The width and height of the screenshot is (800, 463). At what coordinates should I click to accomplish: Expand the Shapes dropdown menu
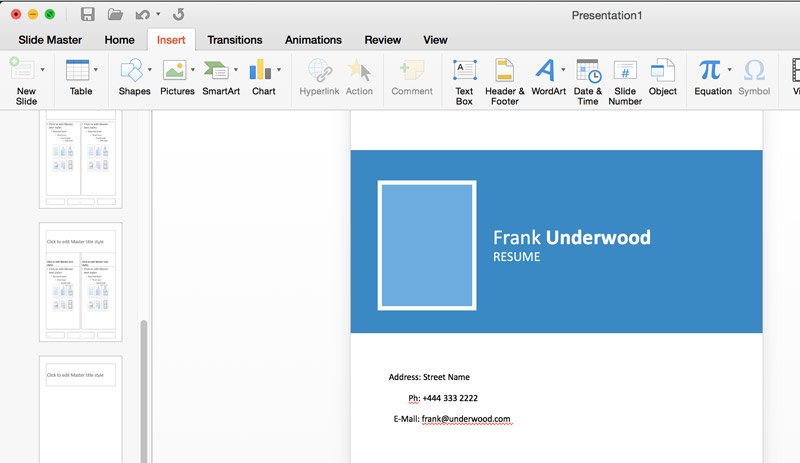point(150,70)
